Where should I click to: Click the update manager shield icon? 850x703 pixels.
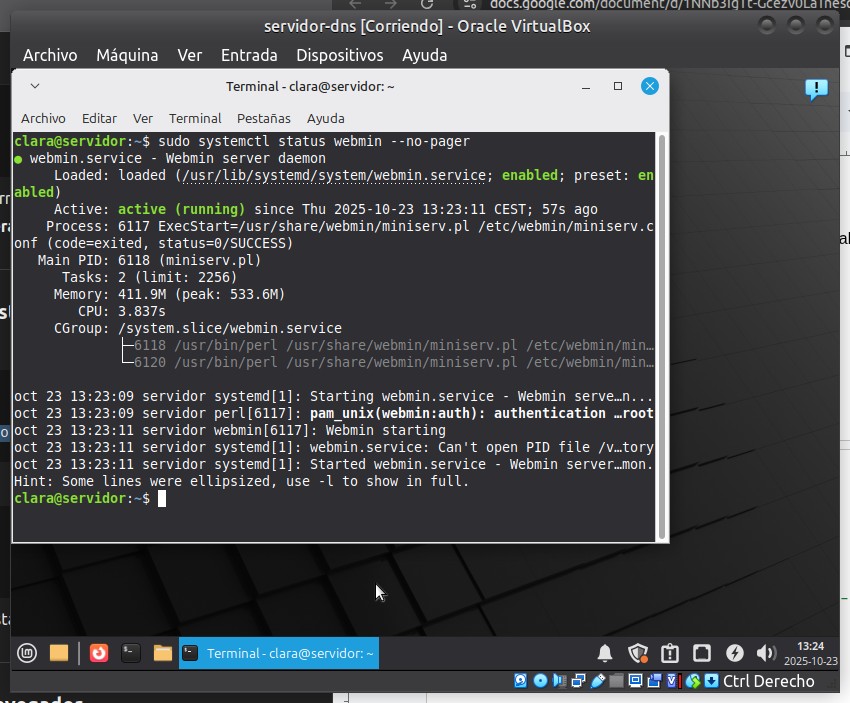coord(637,653)
